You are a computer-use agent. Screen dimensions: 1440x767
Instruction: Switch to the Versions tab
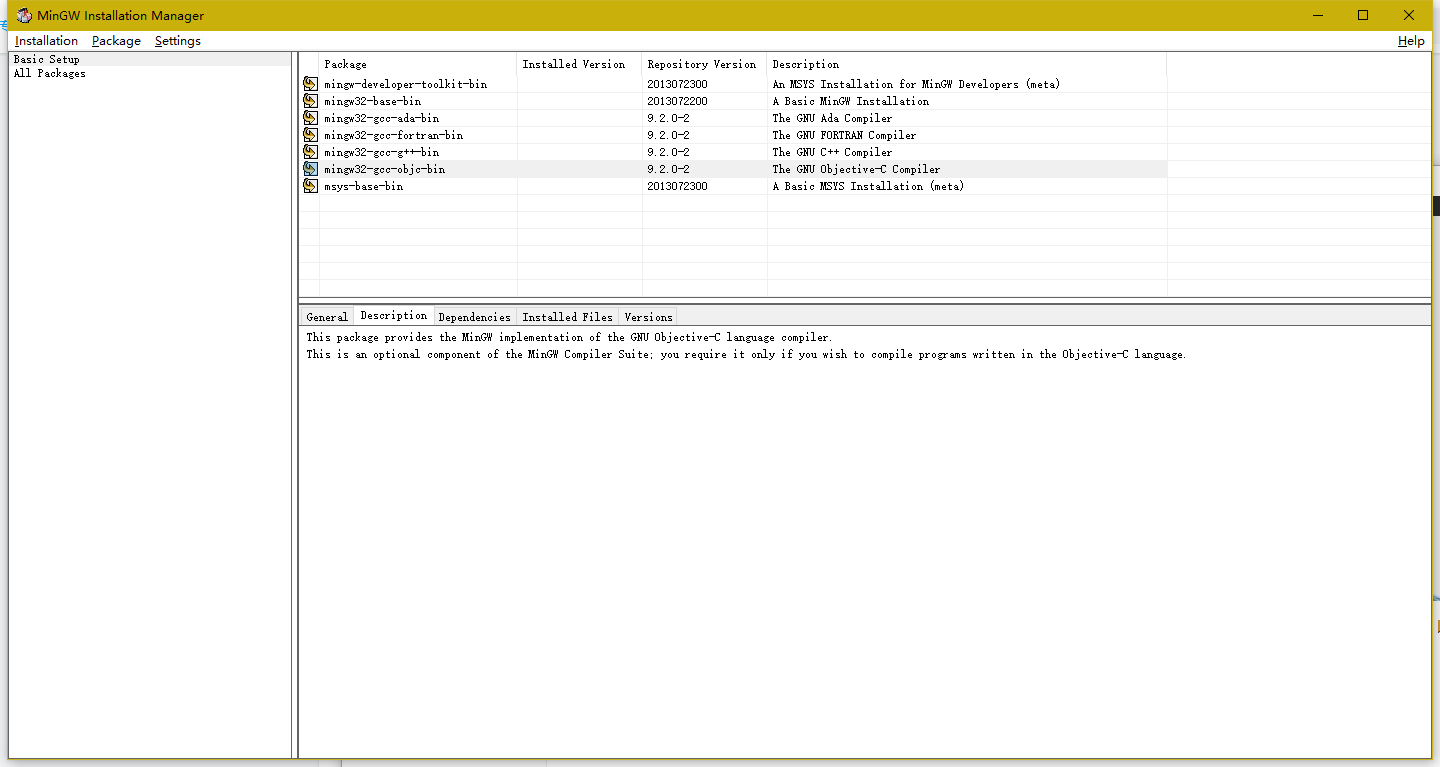[648, 317]
